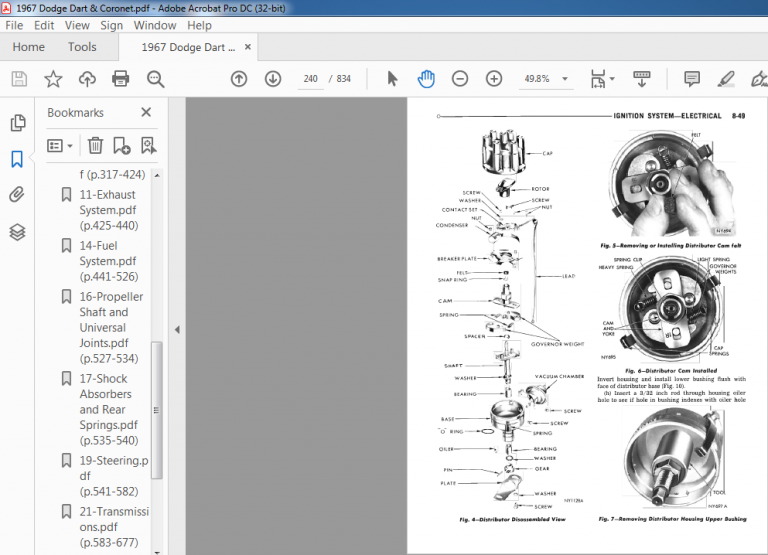Choose the Selection arrow tool
This screenshot has height=555, width=768.
click(x=392, y=79)
